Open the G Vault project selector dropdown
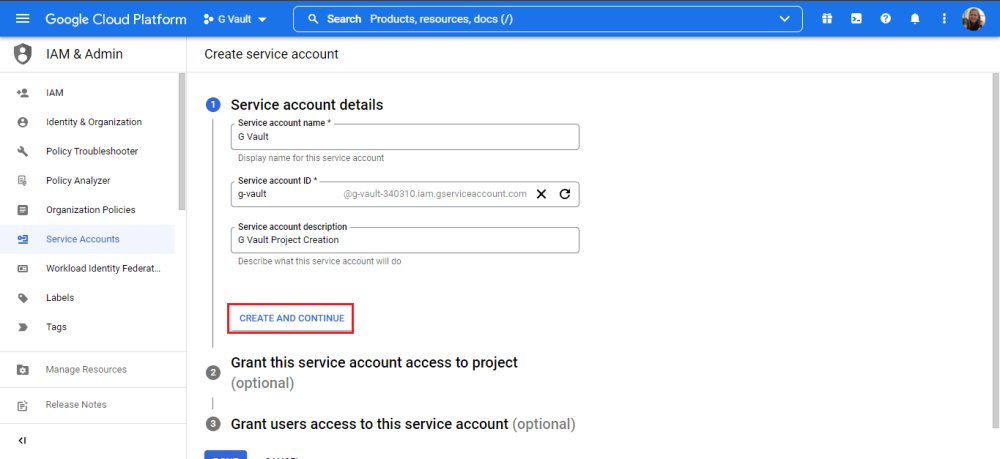Screen dimensions: 1000x459 (235, 19)
